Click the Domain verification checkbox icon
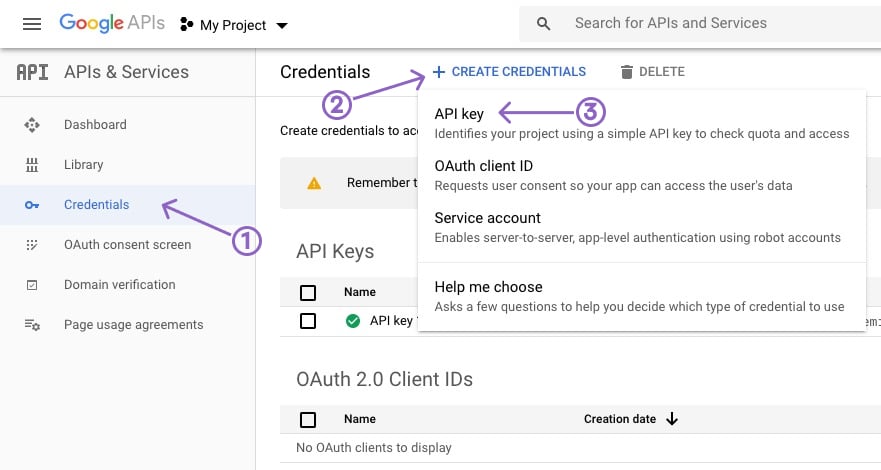881x470 pixels. pyautogui.click(x=32, y=285)
